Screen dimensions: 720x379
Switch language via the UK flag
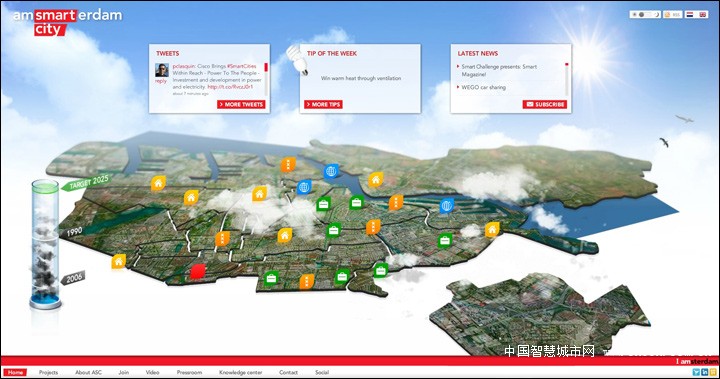(x=703, y=15)
